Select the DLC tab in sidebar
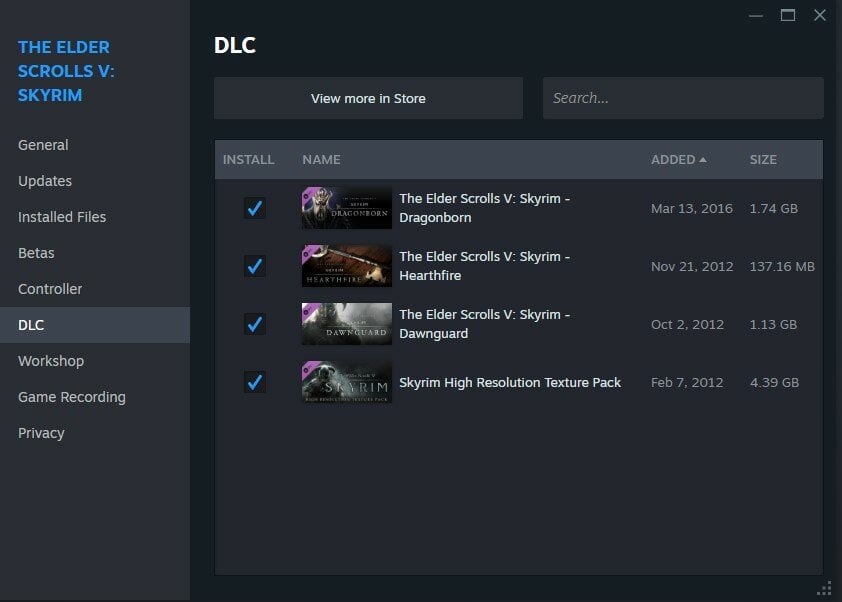This screenshot has height=602, width=842. click(95, 325)
